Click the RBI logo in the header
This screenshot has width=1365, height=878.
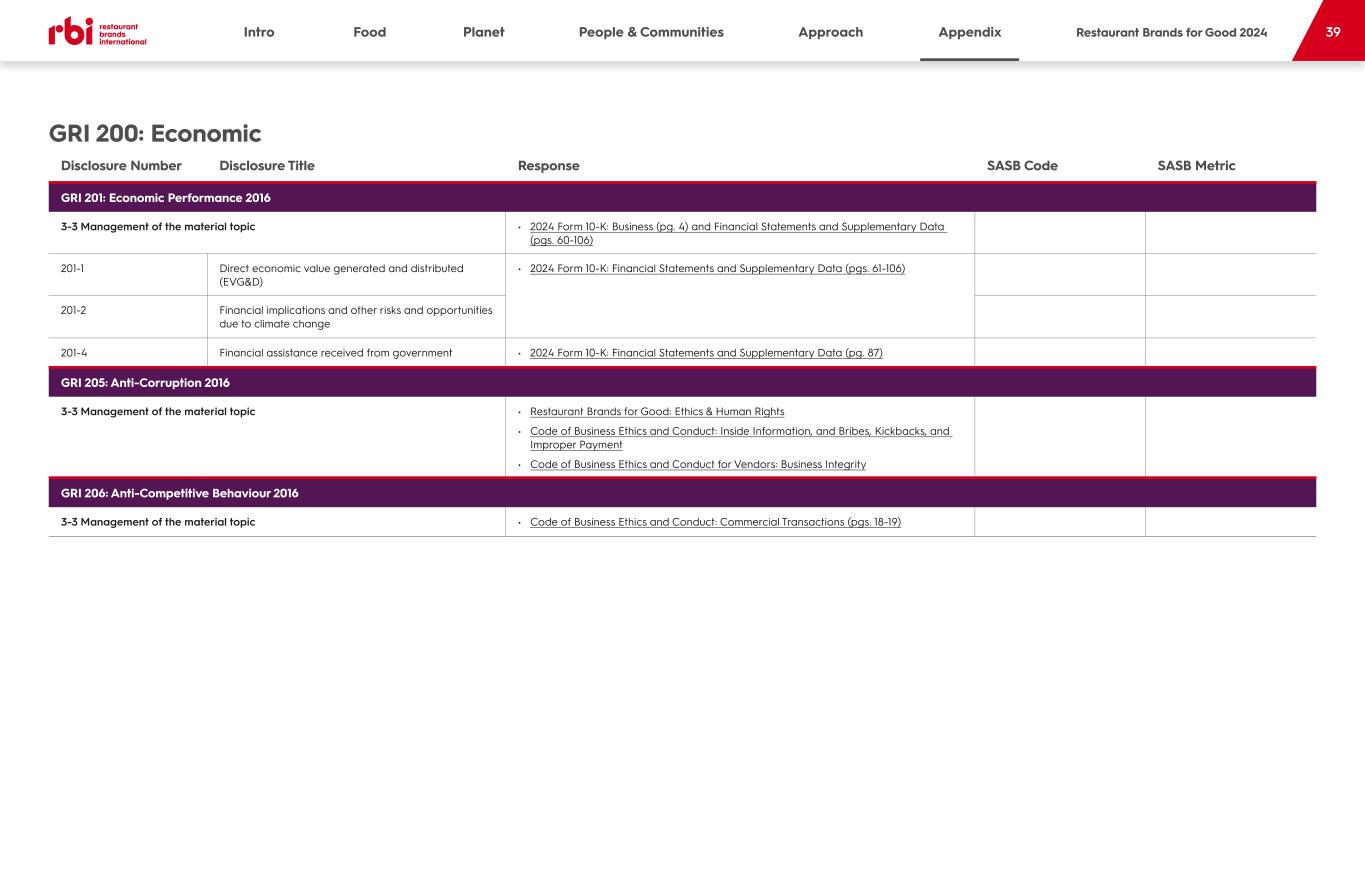[x=97, y=32]
